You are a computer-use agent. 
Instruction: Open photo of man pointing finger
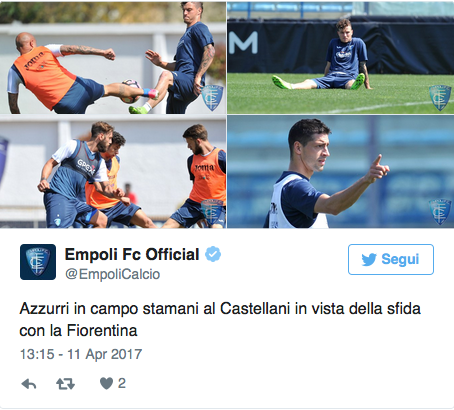tap(340, 172)
